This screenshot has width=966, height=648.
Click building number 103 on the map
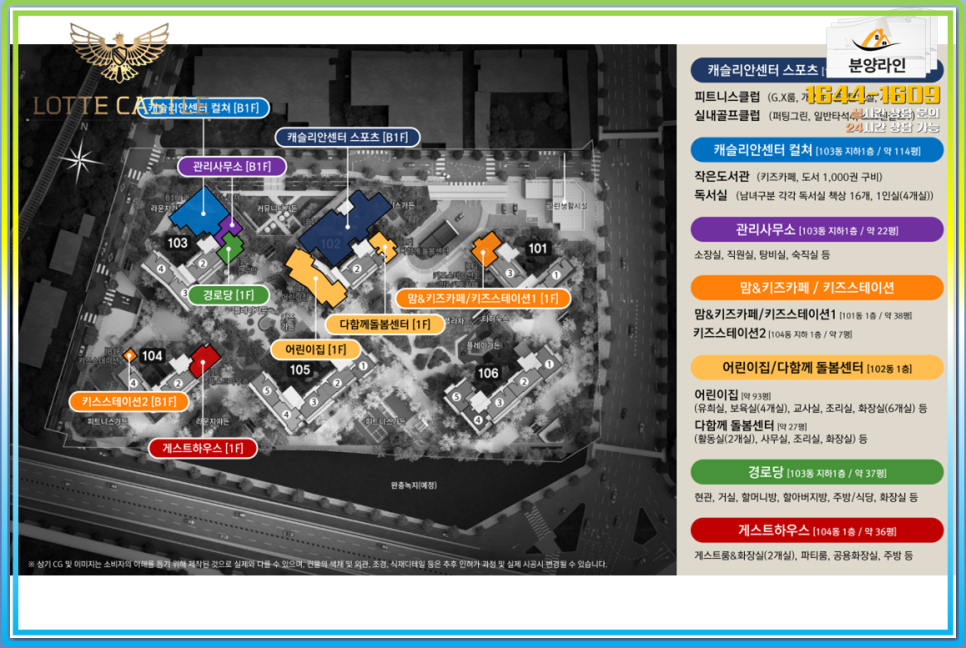[177, 243]
